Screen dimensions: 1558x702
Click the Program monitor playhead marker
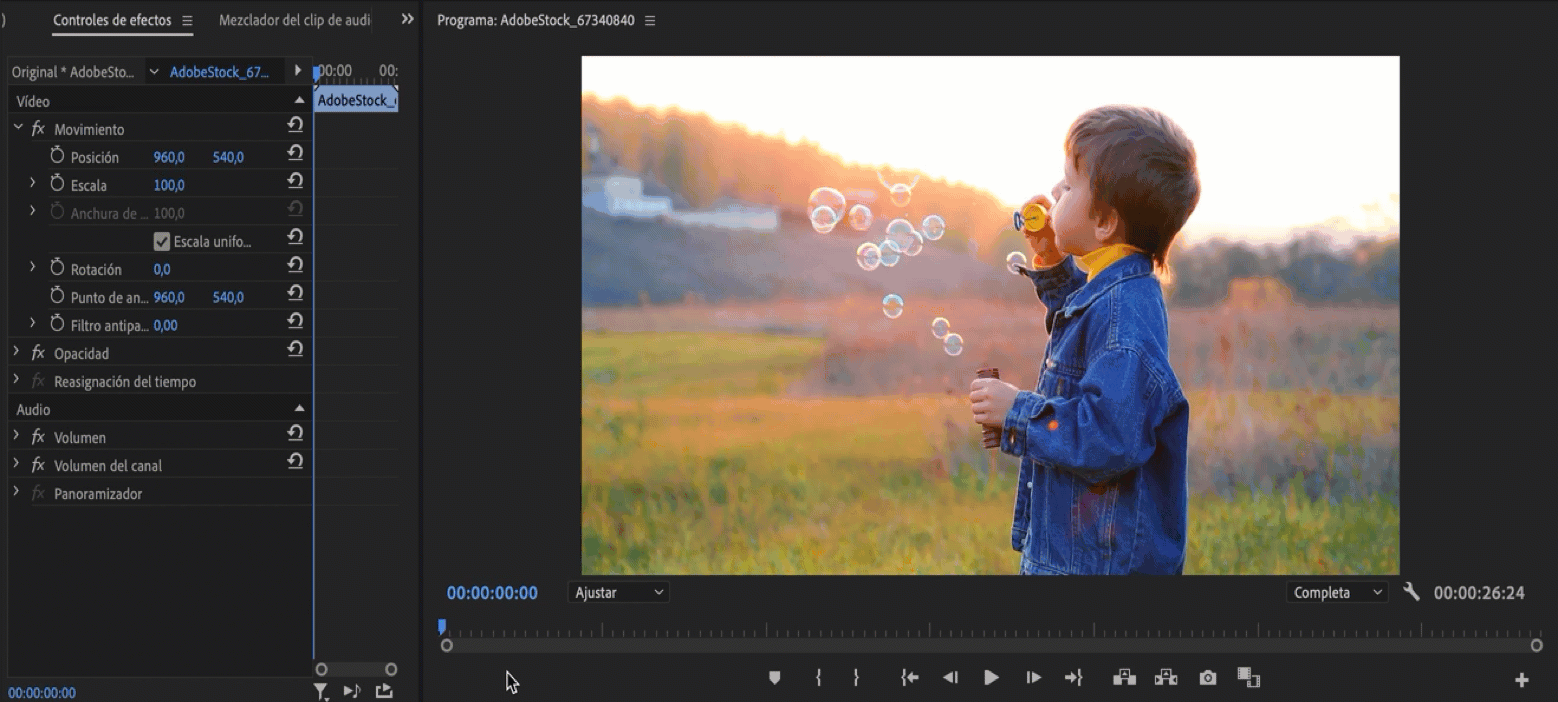click(x=442, y=627)
